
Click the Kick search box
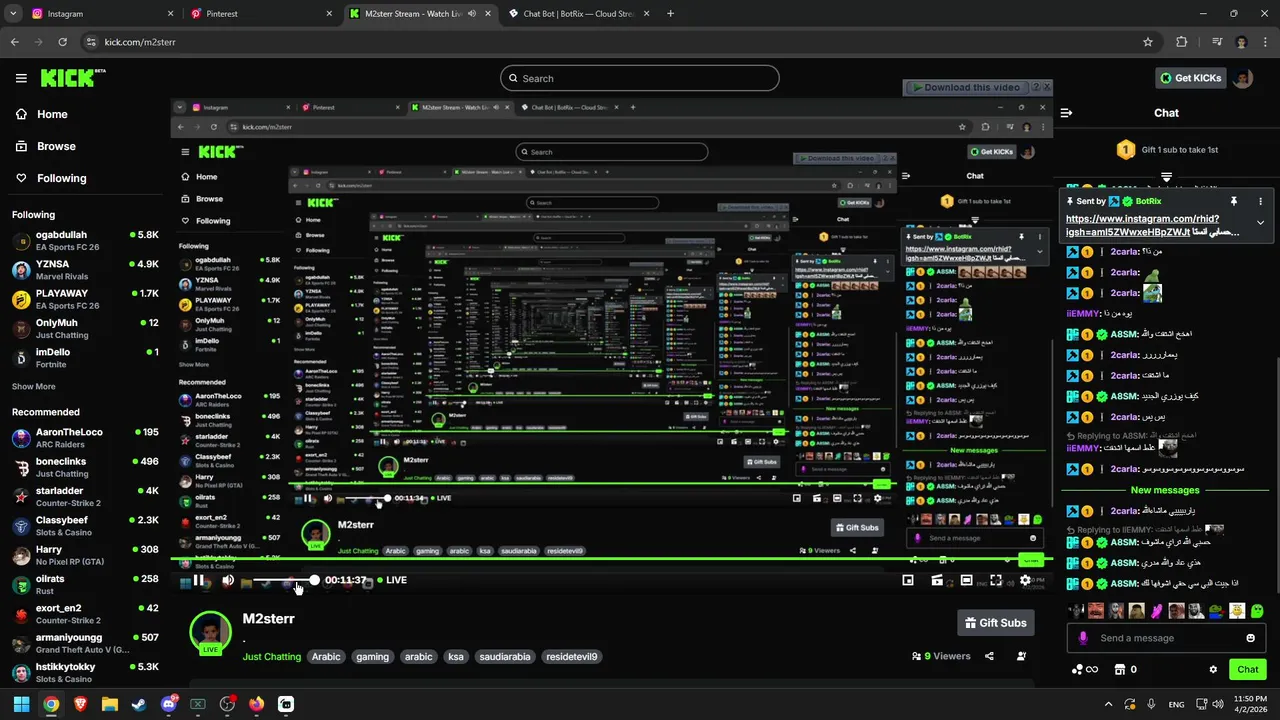(640, 78)
